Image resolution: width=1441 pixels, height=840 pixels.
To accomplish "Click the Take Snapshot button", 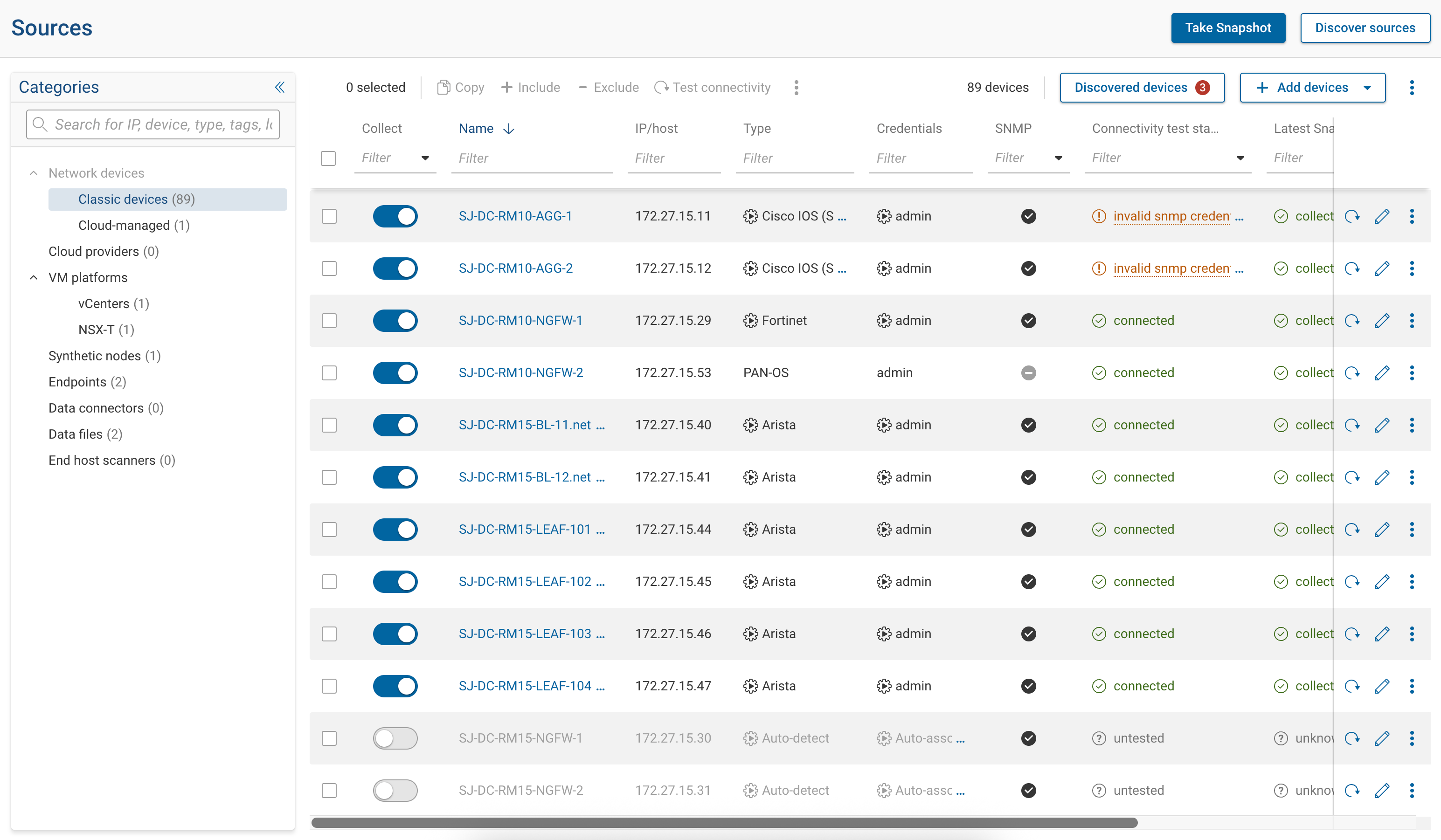I will point(1228,28).
